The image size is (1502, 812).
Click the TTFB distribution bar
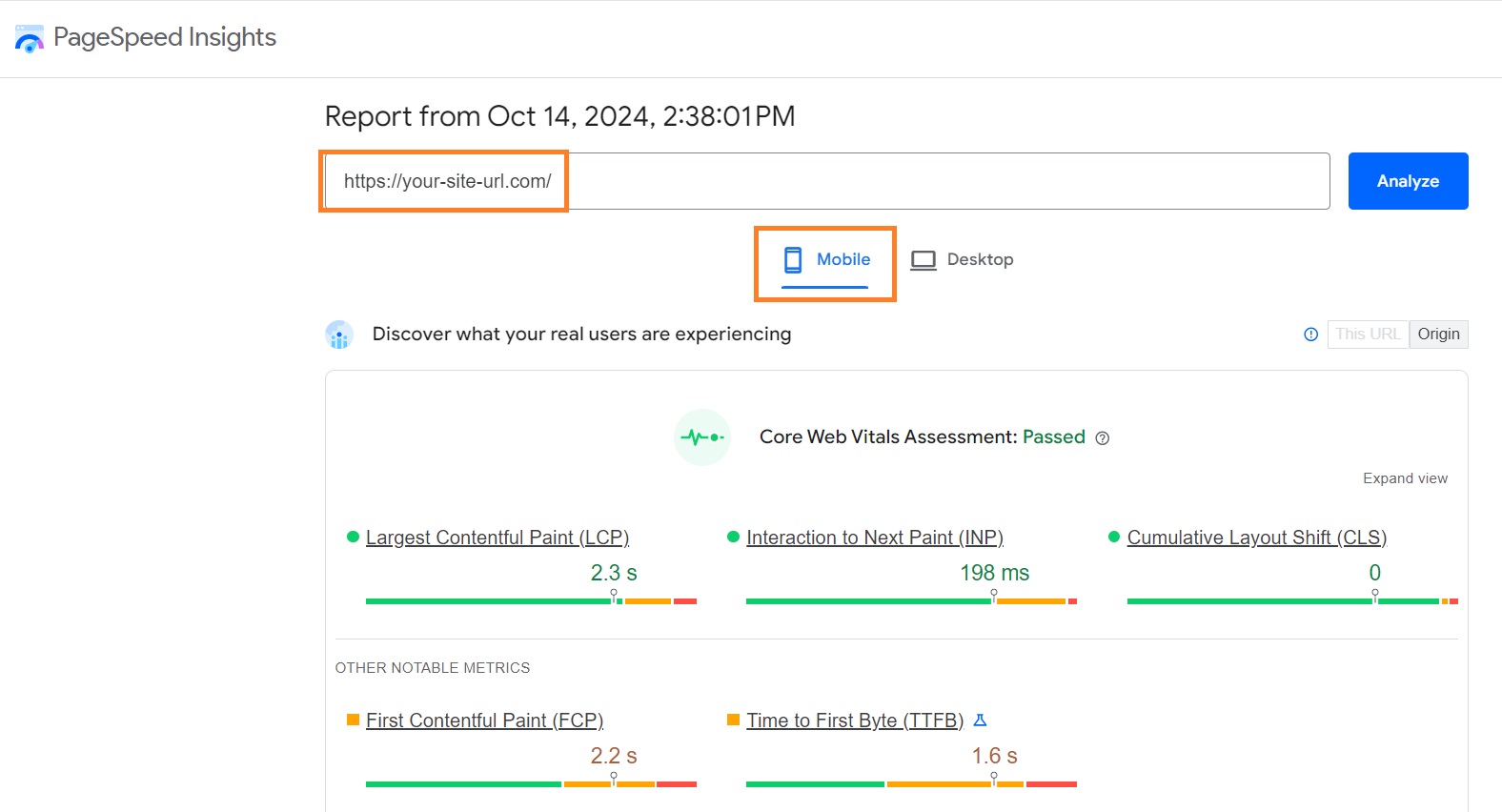pos(911,784)
